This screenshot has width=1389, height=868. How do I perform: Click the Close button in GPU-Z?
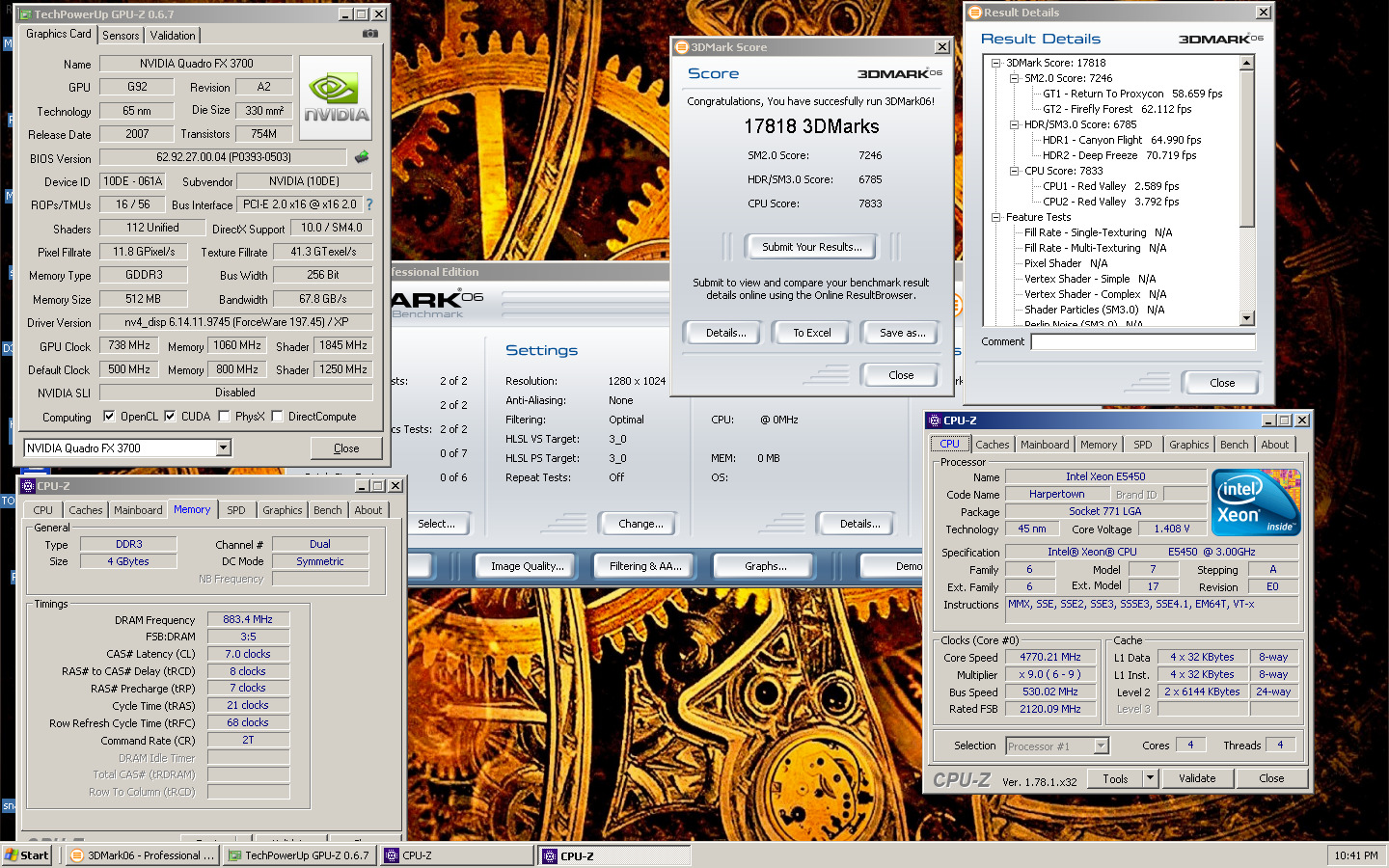tap(346, 448)
